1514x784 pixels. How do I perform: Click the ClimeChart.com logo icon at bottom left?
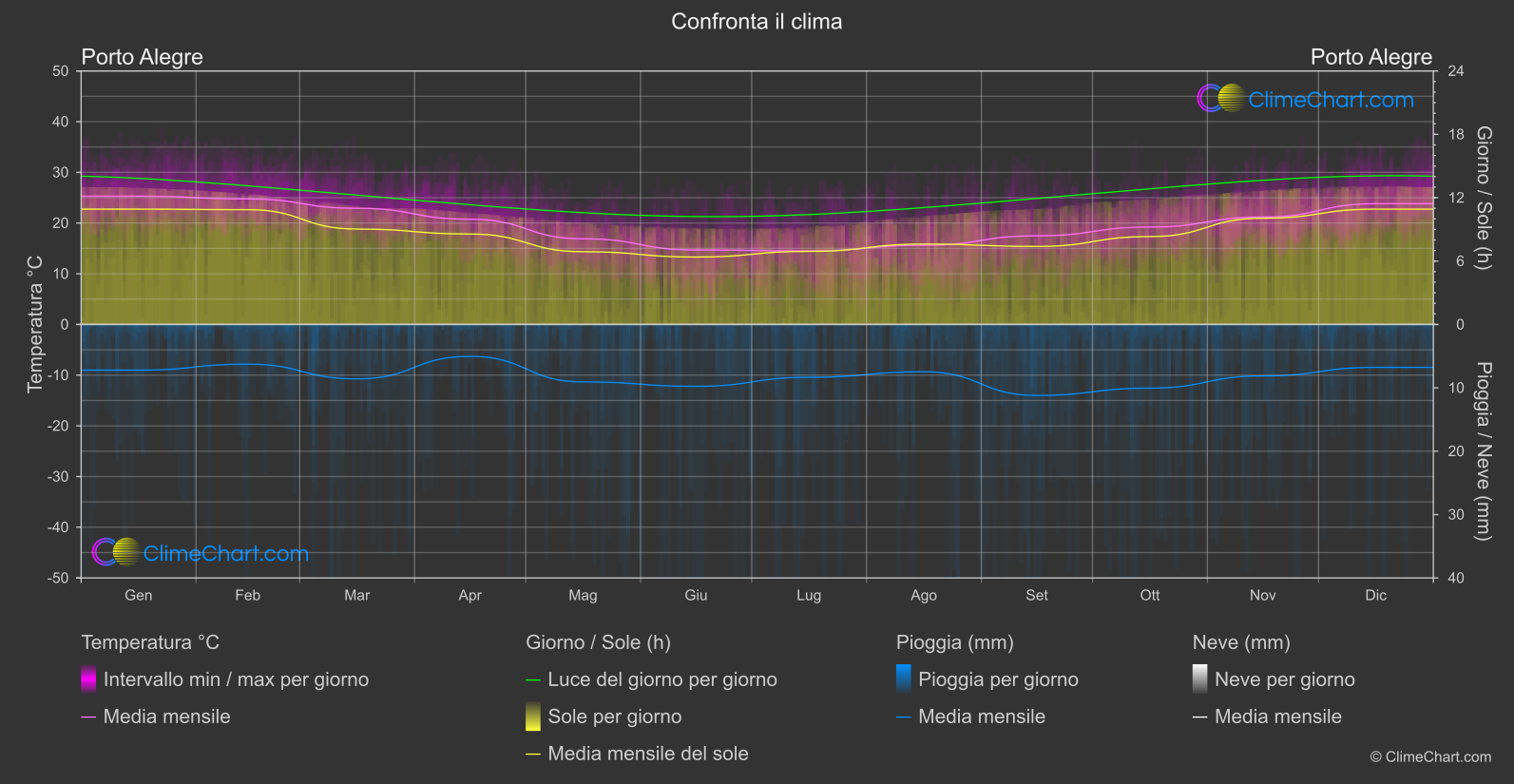point(116,552)
